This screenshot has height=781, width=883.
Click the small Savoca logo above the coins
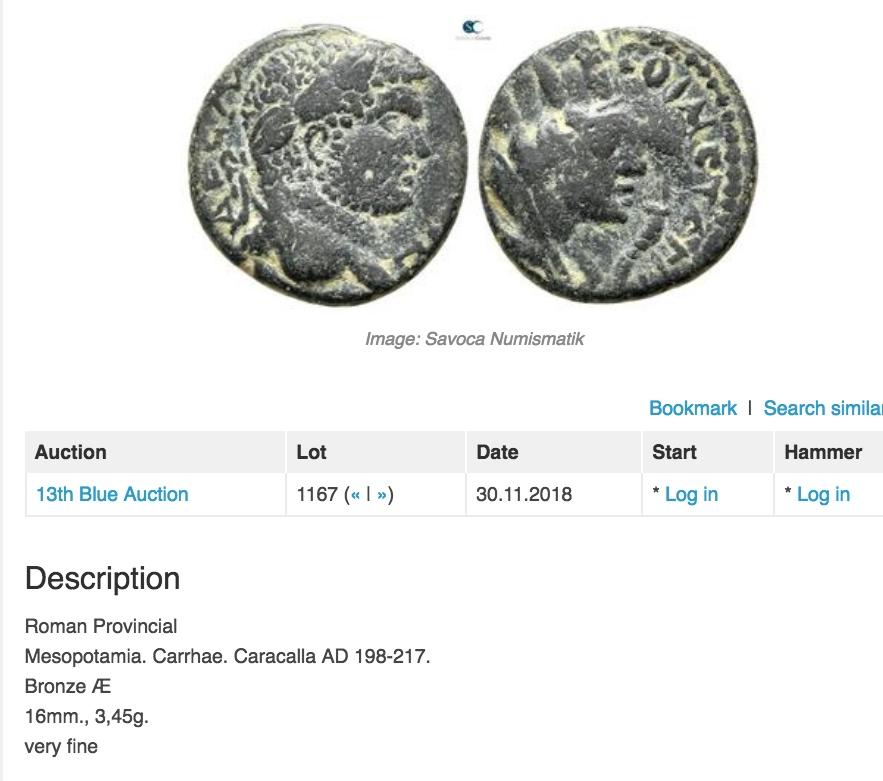[472, 30]
